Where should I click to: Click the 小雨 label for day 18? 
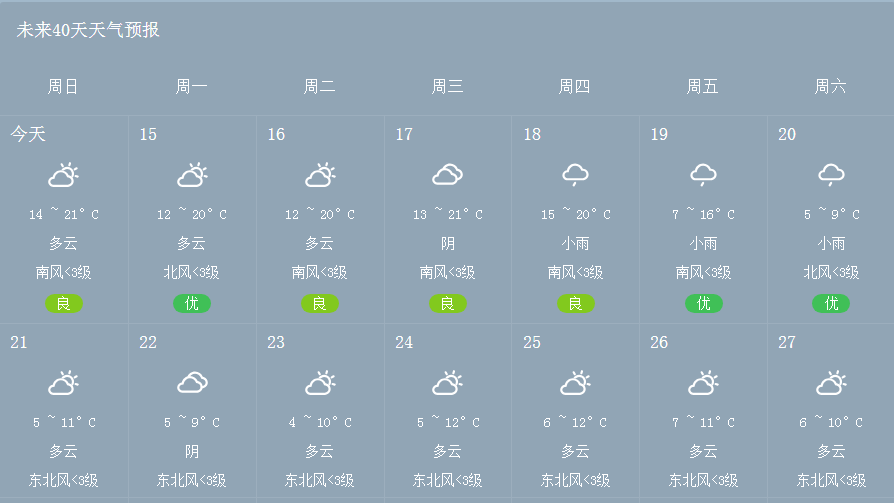click(x=575, y=243)
